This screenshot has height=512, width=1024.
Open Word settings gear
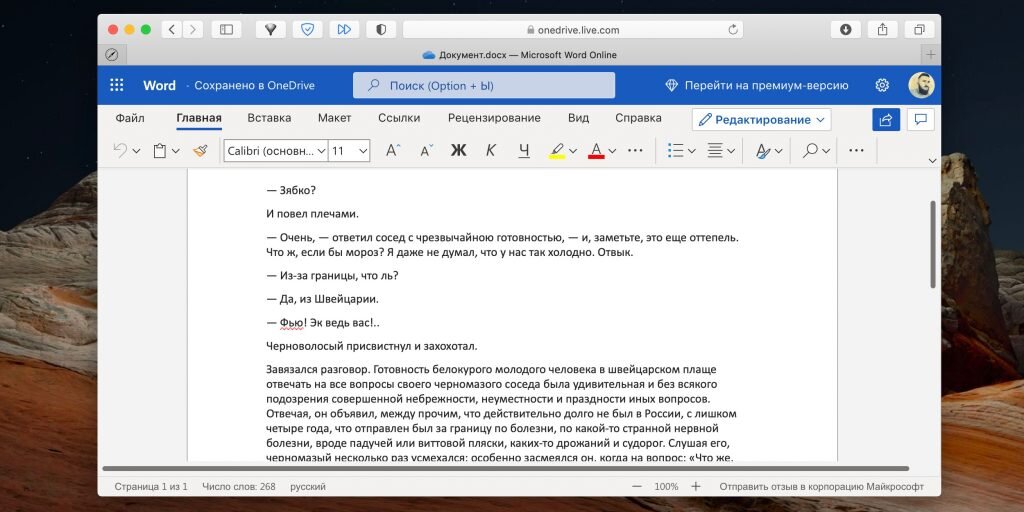coord(882,86)
